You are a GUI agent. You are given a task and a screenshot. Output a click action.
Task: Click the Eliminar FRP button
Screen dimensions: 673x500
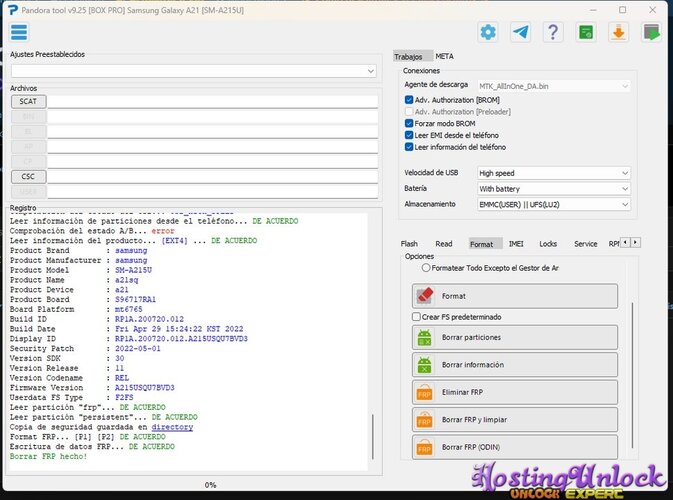(515, 392)
